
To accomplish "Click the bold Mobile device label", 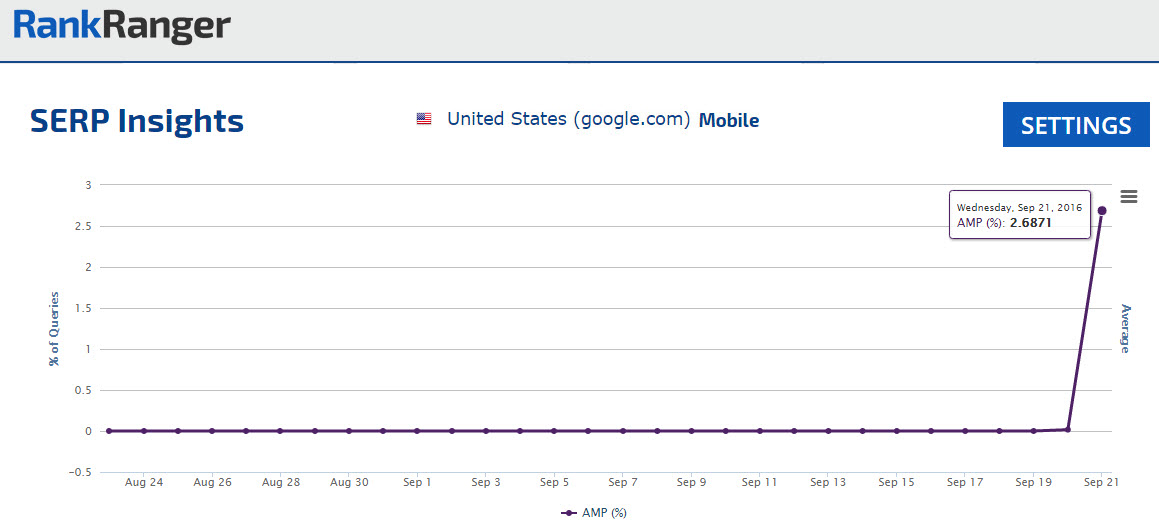I will click(729, 121).
